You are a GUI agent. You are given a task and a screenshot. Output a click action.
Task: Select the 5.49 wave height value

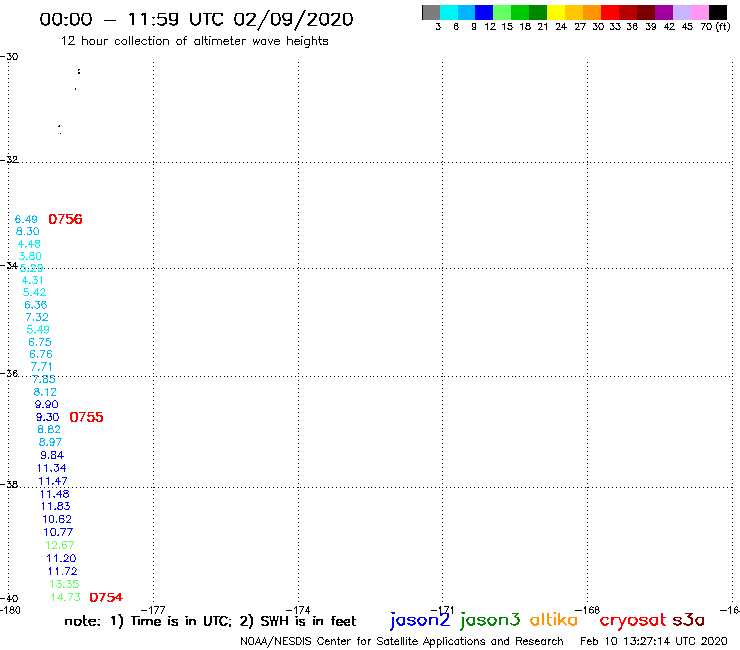pos(38,329)
